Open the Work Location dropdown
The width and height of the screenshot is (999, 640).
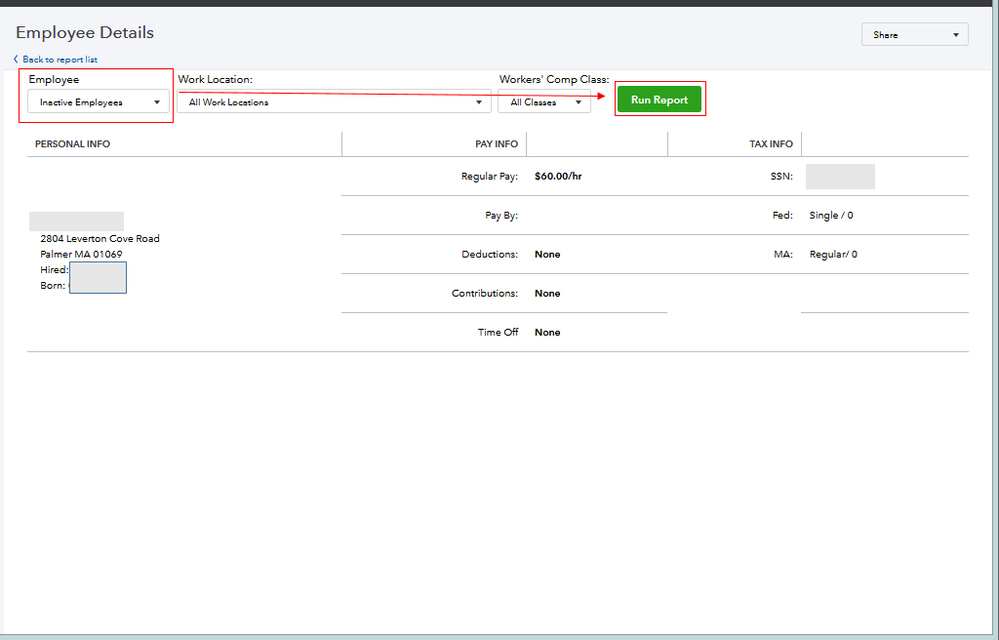click(x=334, y=102)
